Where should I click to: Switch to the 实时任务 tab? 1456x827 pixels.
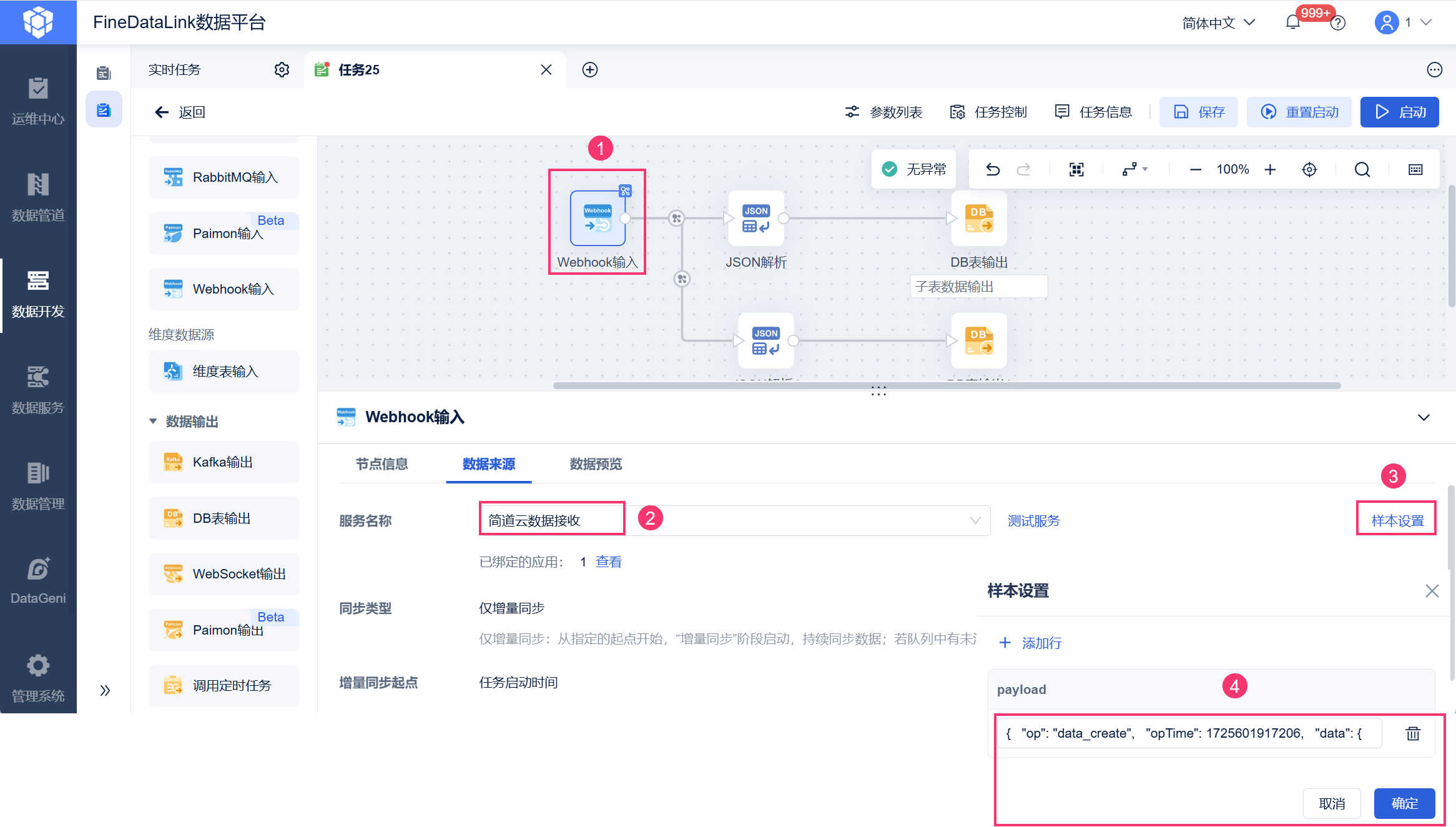pyautogui.click(x=175, y=70)
